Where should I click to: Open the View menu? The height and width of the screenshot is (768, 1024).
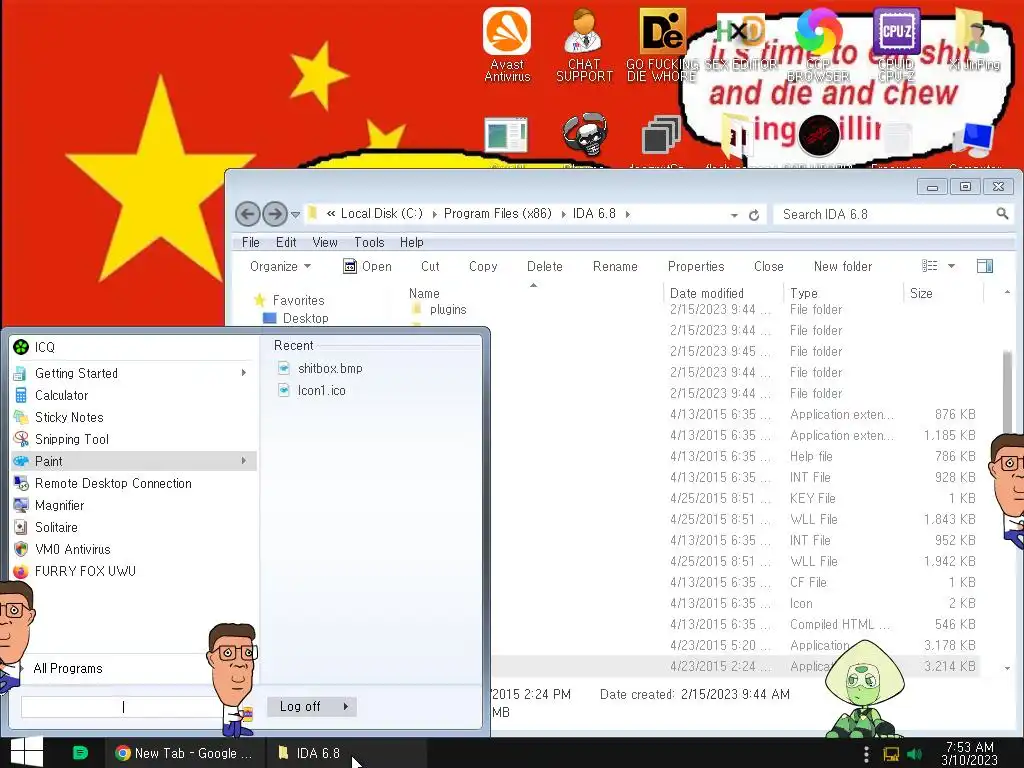coord(325,242)
